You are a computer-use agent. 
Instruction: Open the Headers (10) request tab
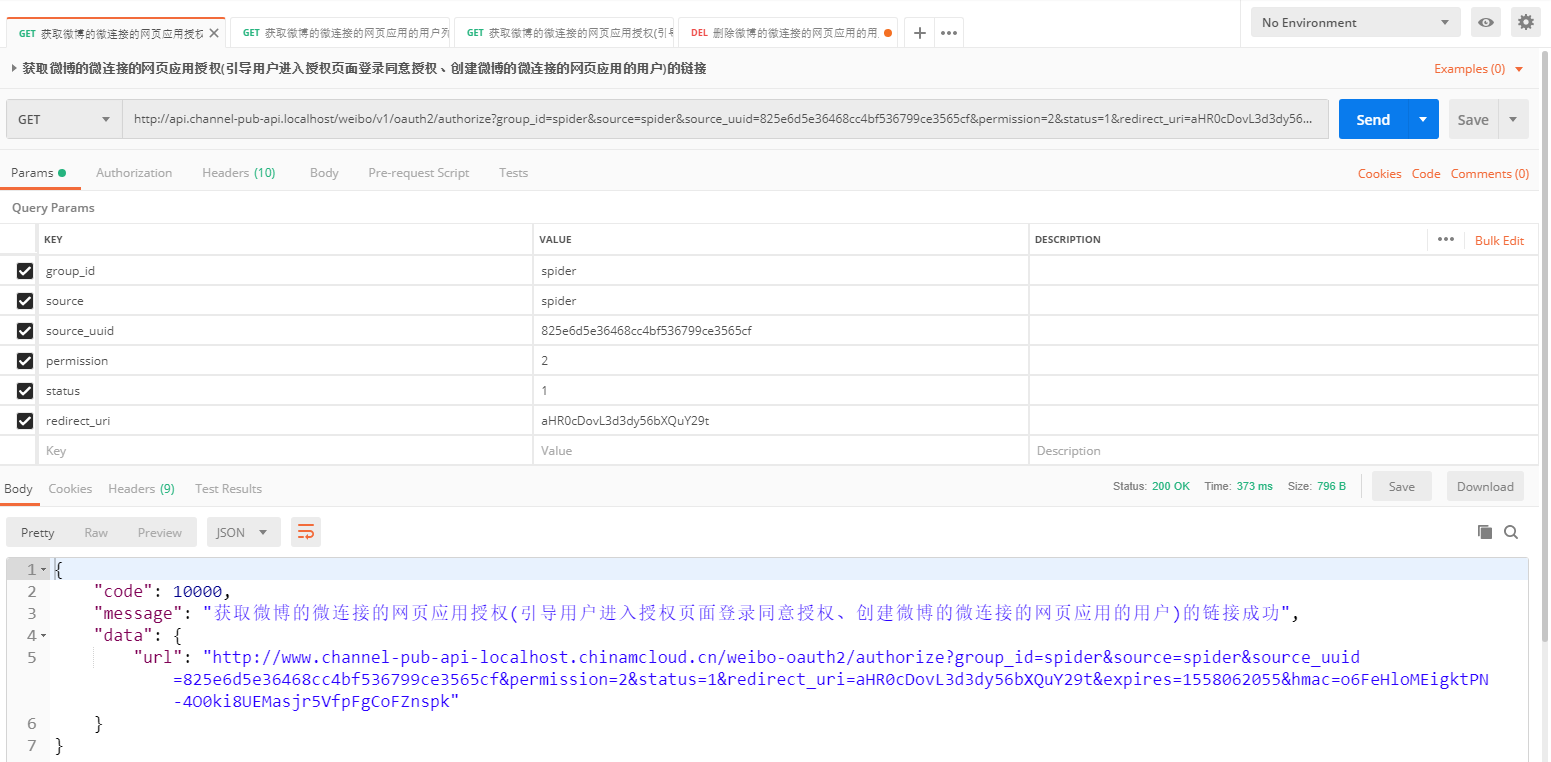click(x=239, y=173)
